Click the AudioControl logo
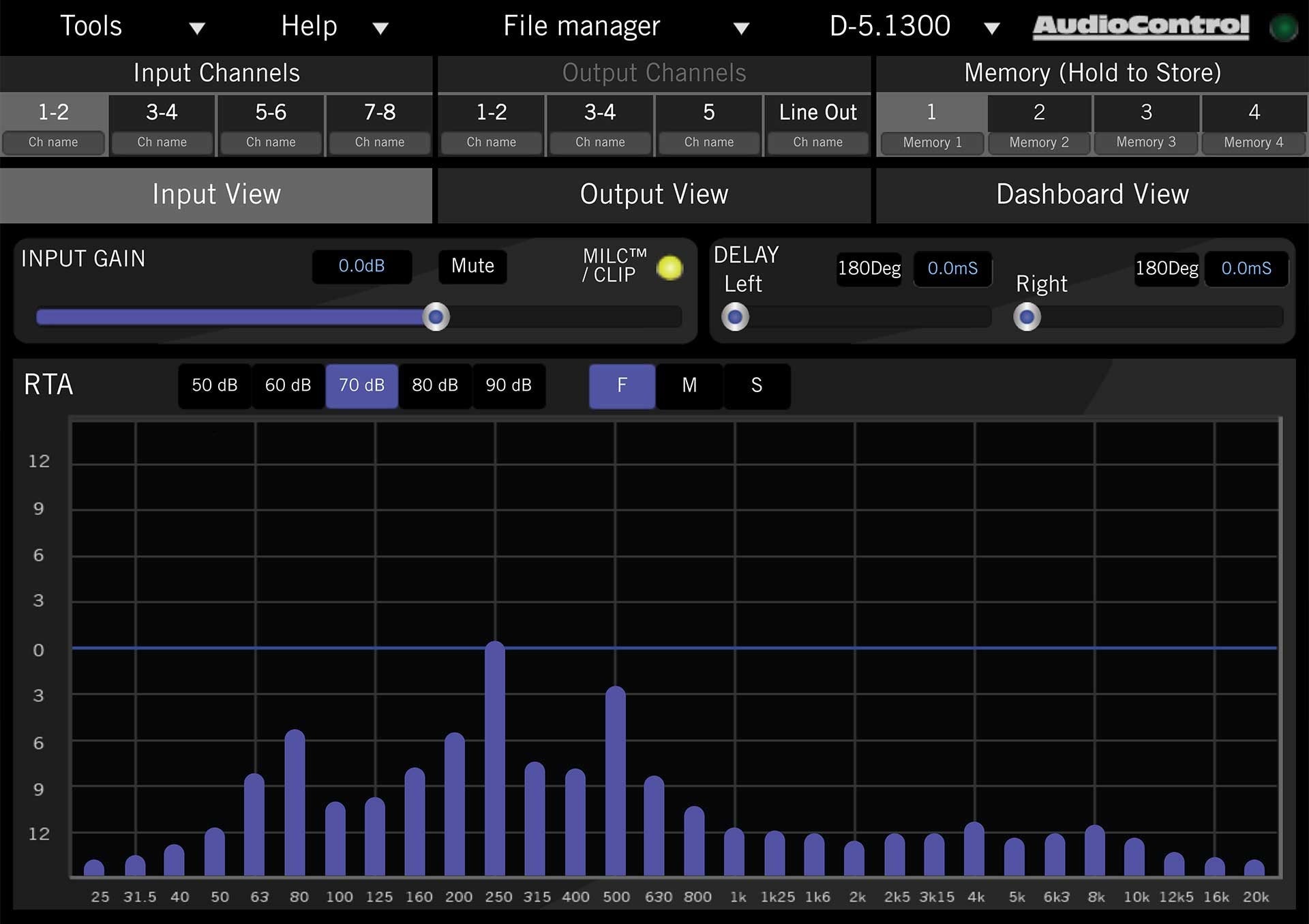This screenshot has width=1309, height=924. [x=1139, y=27]
